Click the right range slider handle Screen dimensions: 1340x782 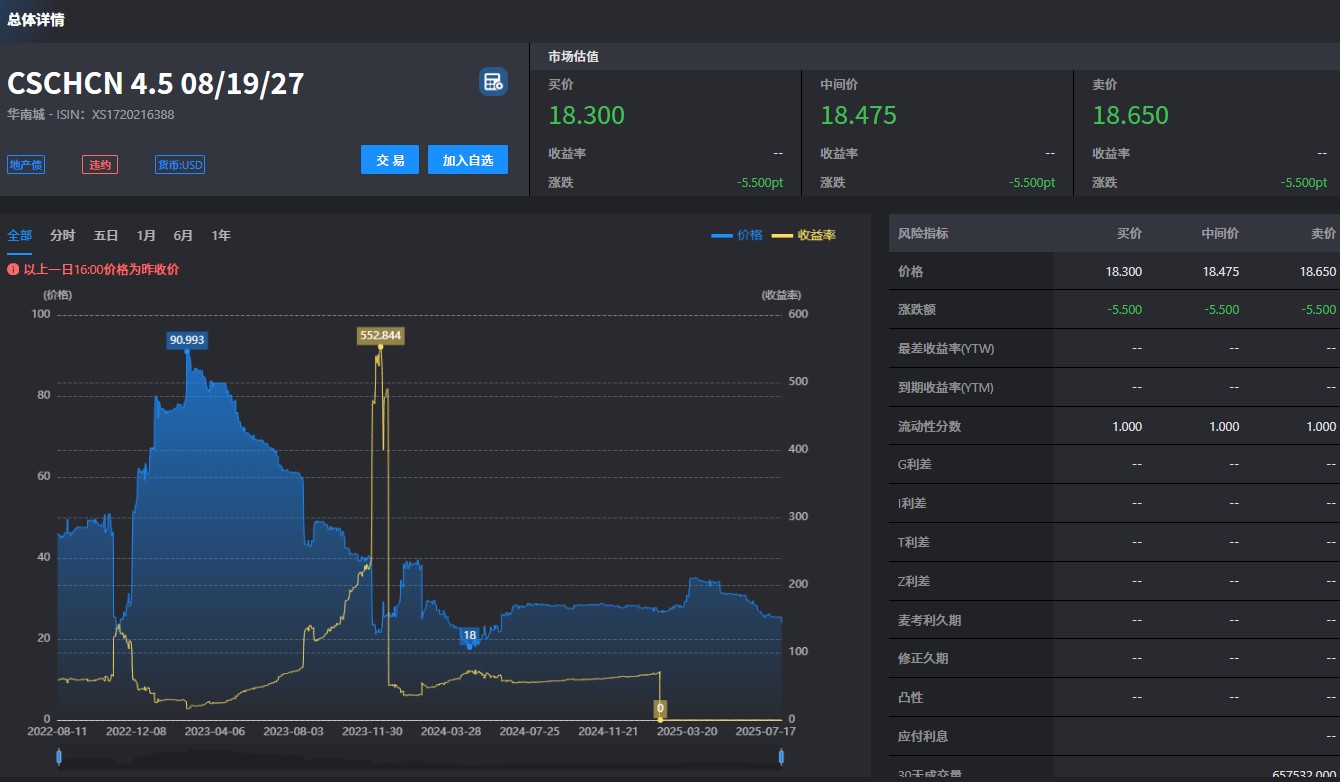[781, 757]
